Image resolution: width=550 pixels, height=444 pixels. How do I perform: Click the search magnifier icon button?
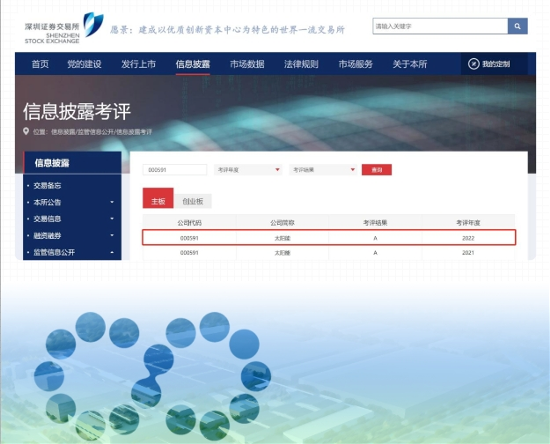tap(517, 26)
